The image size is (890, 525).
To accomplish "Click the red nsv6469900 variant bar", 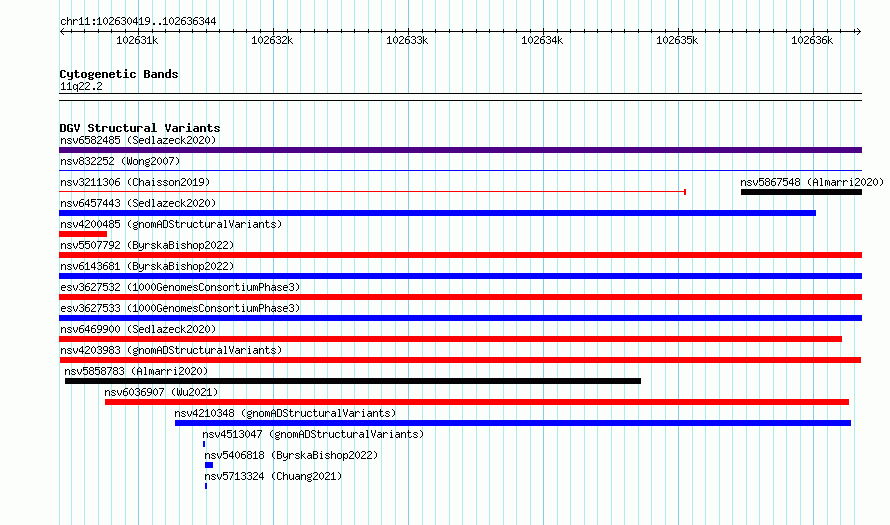I will coord(451,339).
